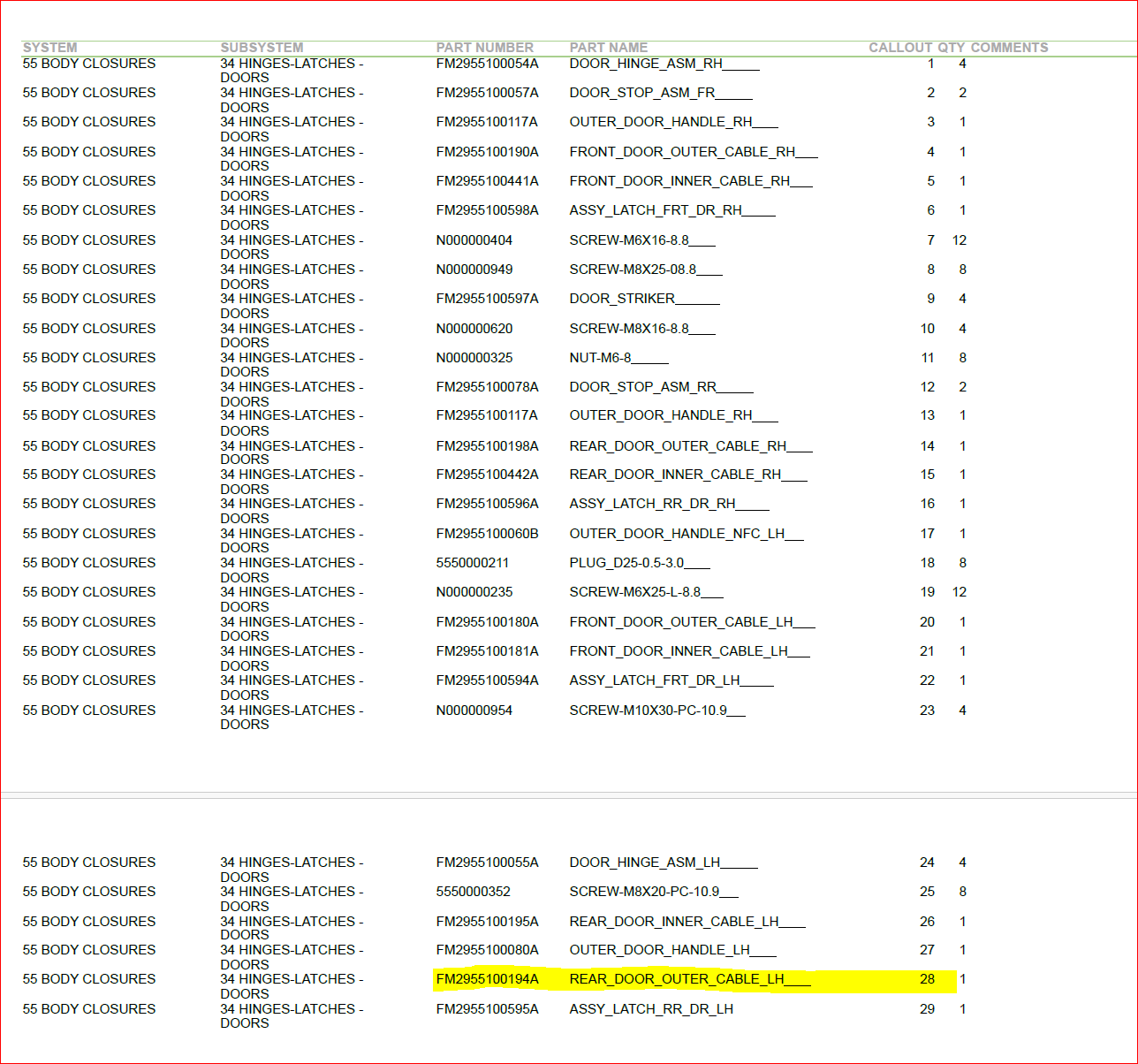Click the NUT-M6-8 part name

pos(618,358)
